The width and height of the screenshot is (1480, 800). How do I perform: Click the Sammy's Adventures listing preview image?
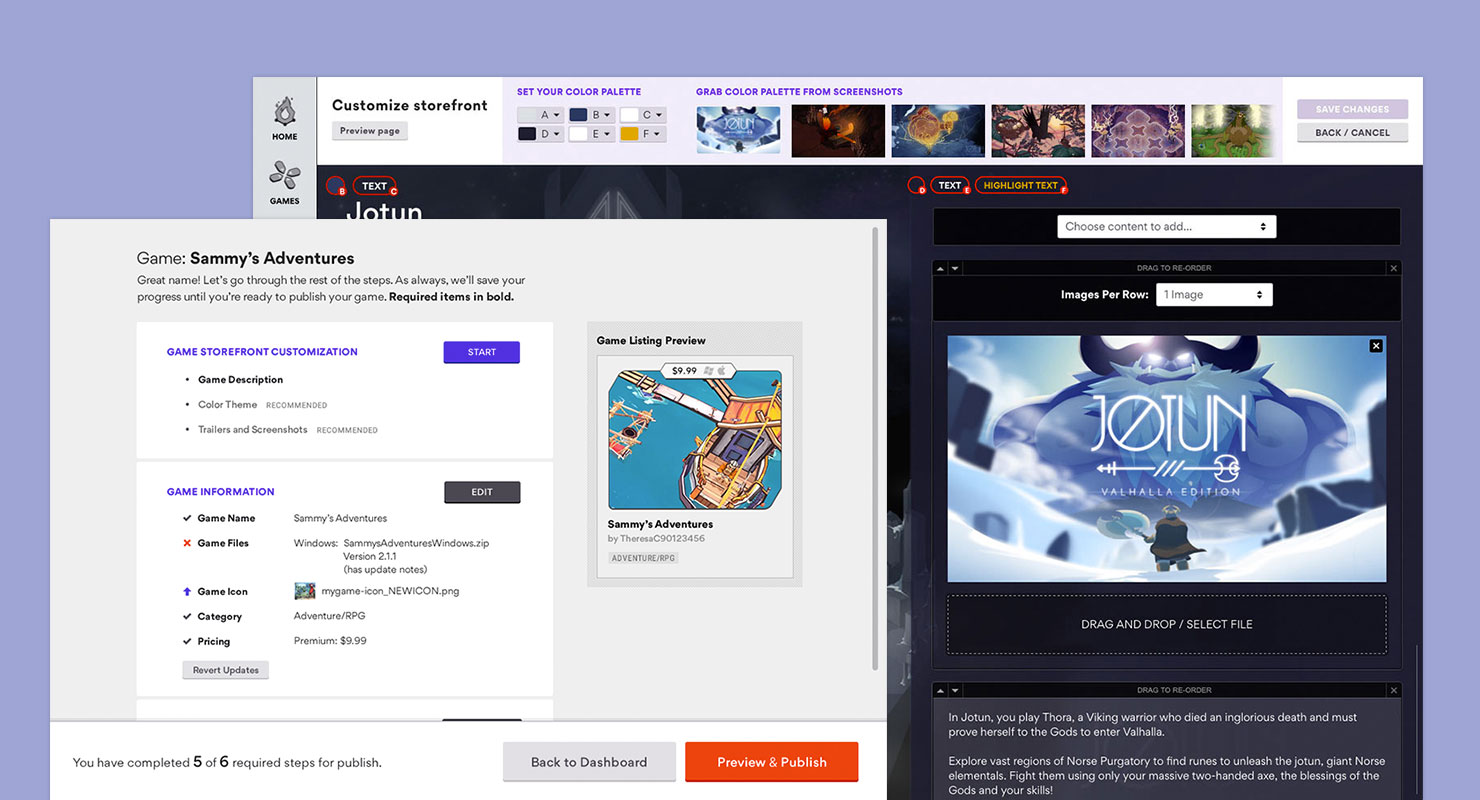695,439
